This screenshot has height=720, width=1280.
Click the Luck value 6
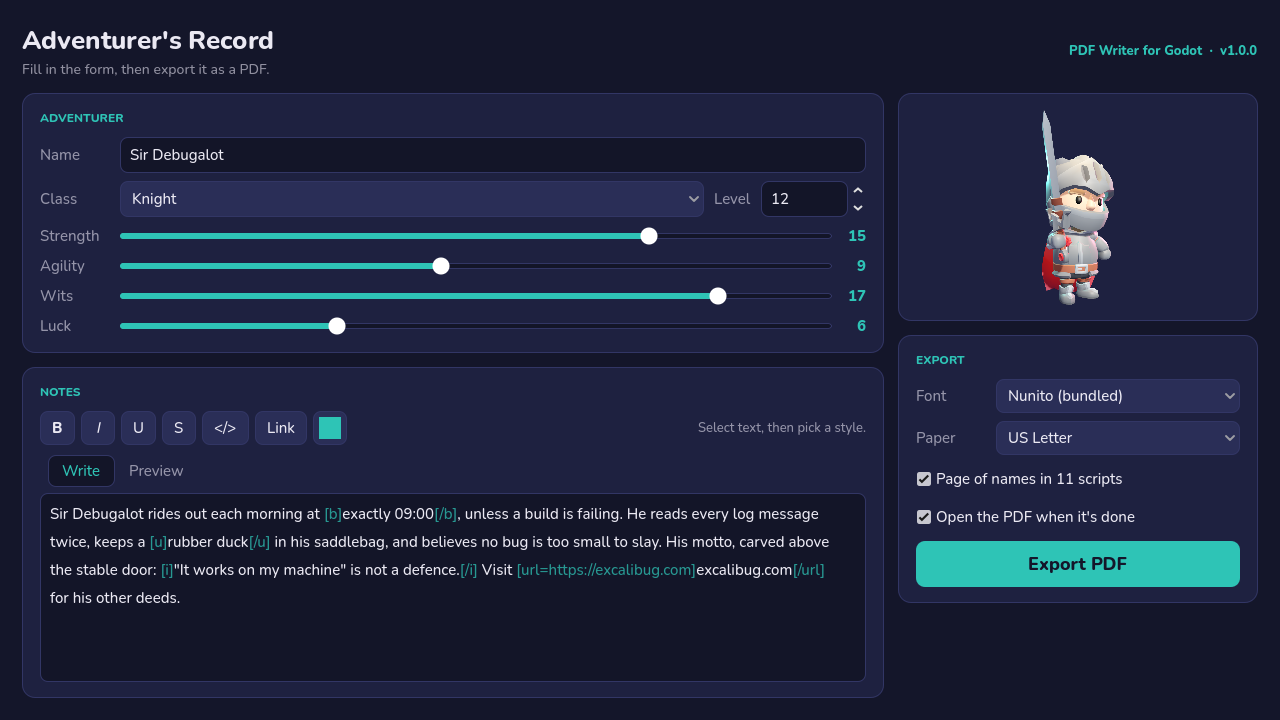click(861, 326)
